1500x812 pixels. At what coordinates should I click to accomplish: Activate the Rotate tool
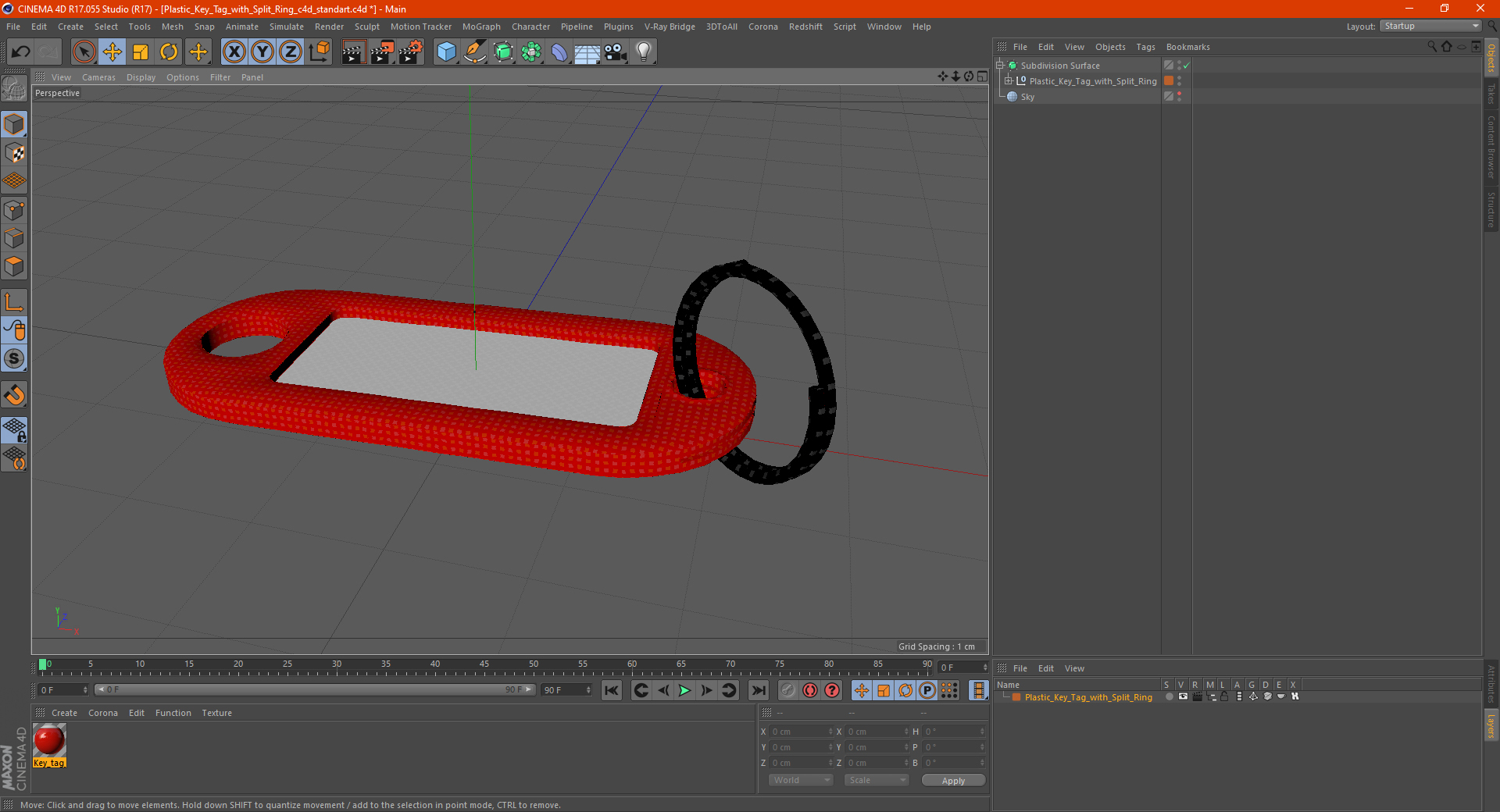pyautogui.click(x=169, y=52)
